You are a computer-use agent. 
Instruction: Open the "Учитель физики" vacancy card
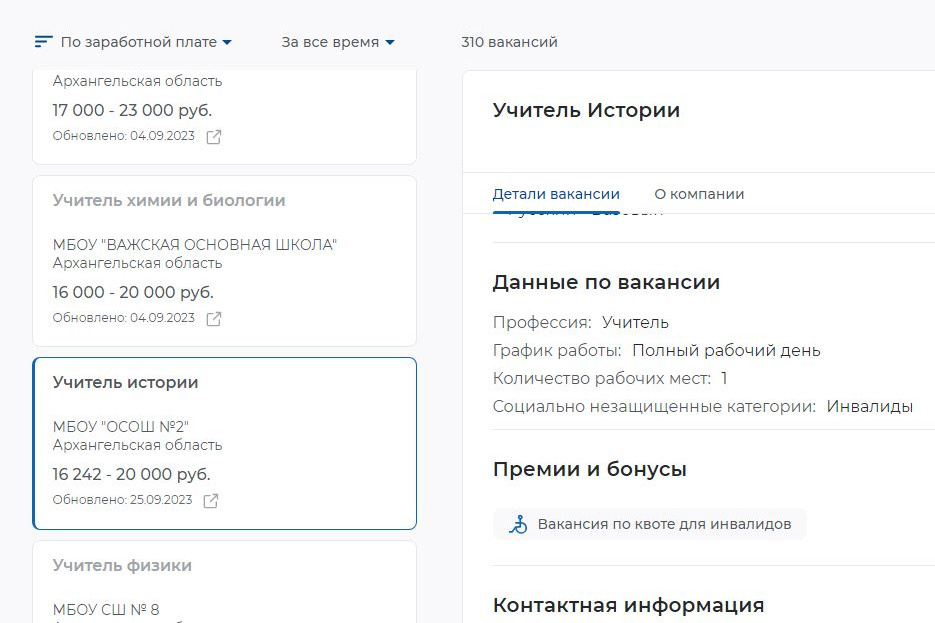[x=122, y=565]
